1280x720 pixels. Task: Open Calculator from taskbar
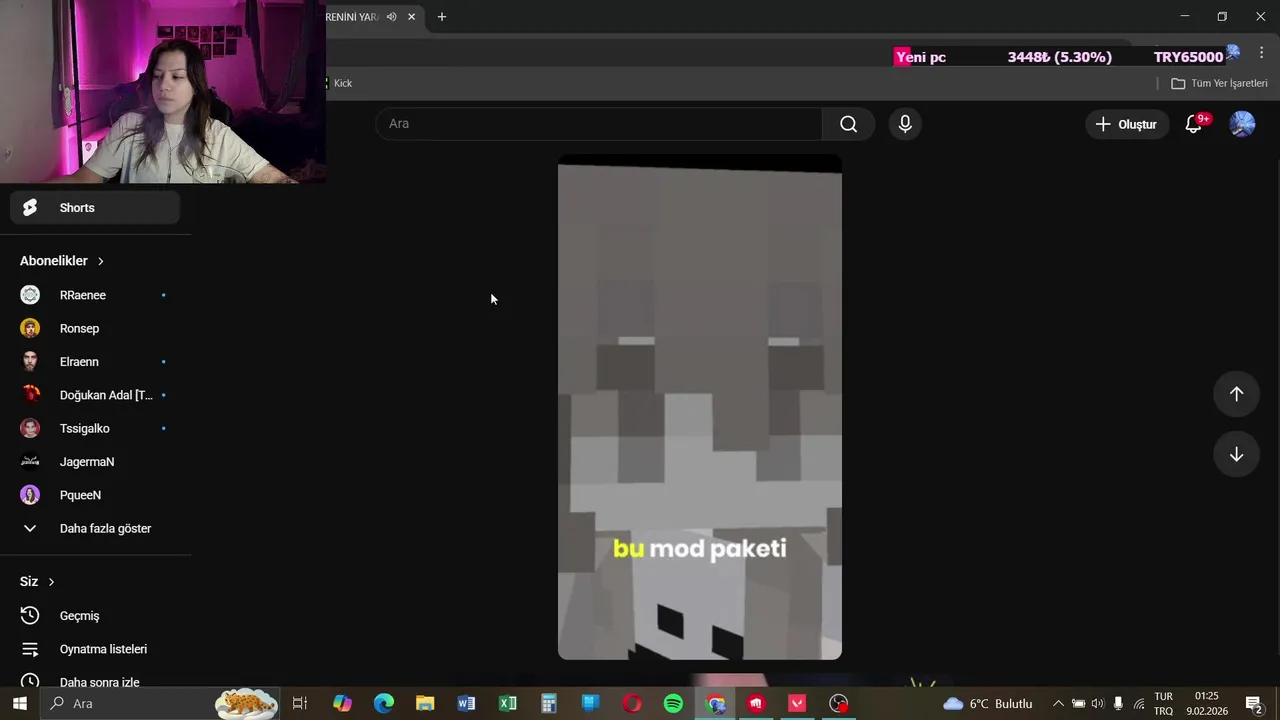(x=549, y=704)
